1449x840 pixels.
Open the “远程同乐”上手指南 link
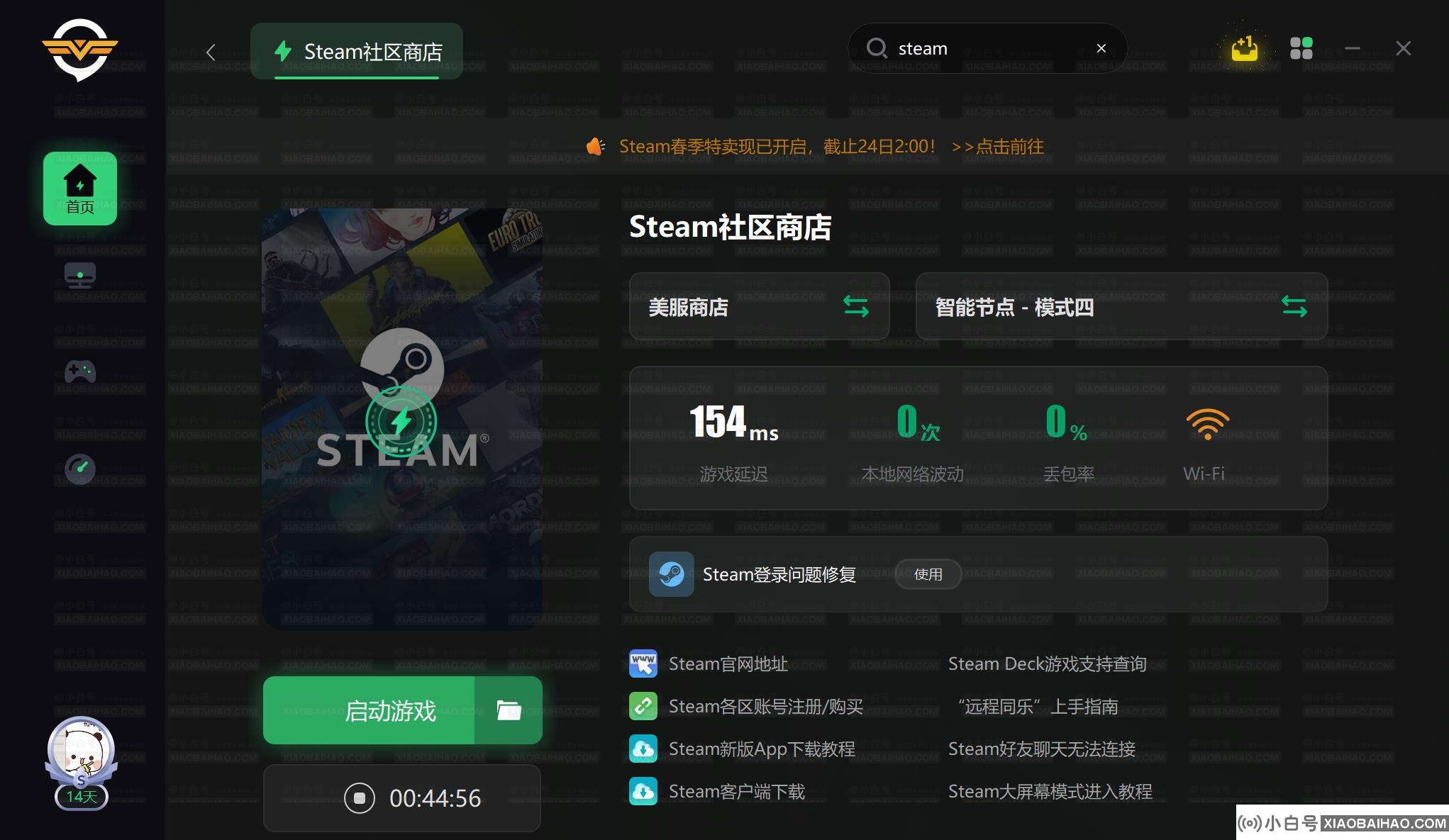pyautogui.click(x=1038, y=707)
